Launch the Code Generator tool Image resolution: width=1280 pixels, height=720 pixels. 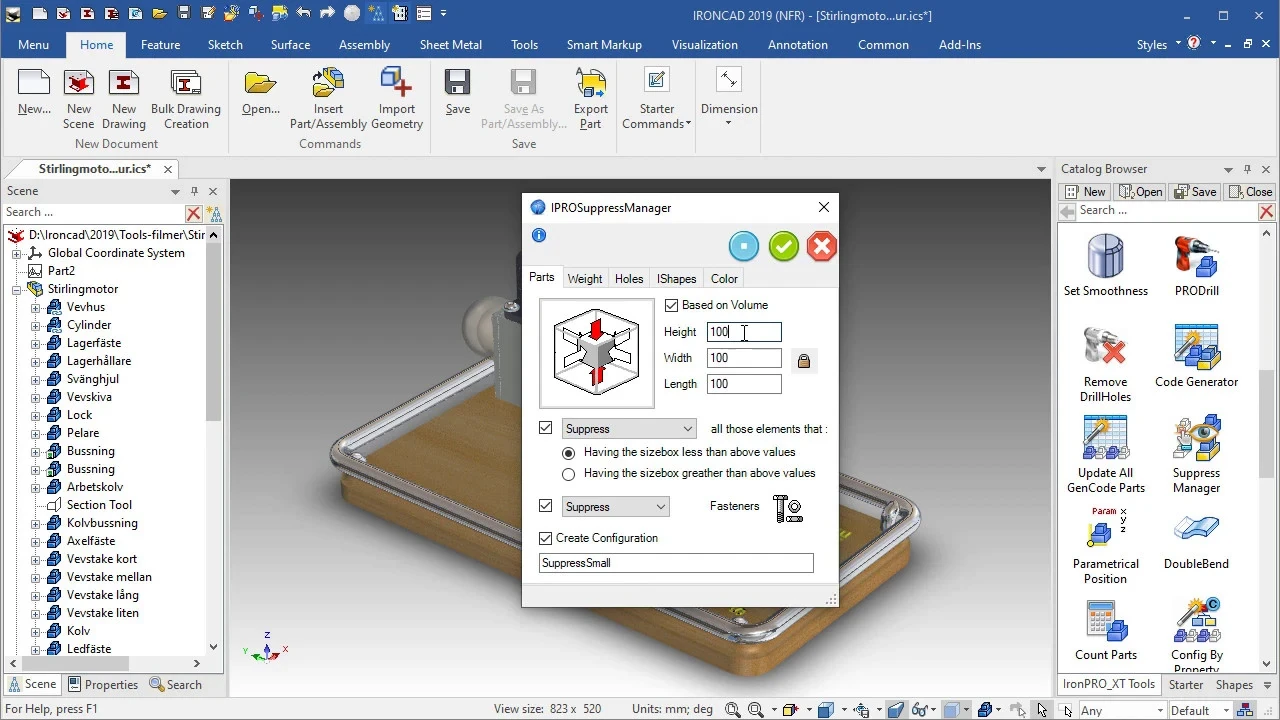coord(1196,356)
